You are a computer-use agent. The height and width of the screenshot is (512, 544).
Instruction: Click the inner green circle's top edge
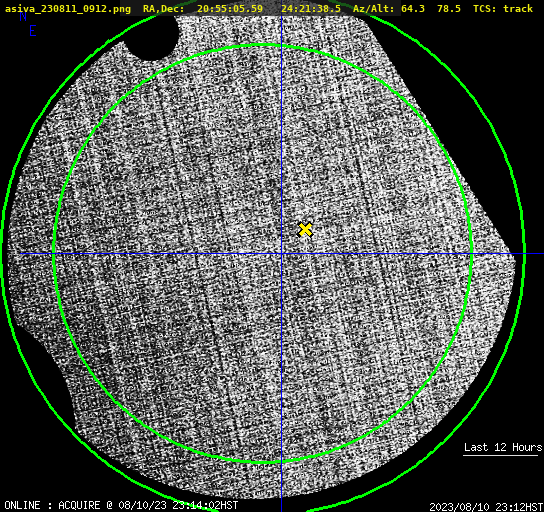(263, 45)
